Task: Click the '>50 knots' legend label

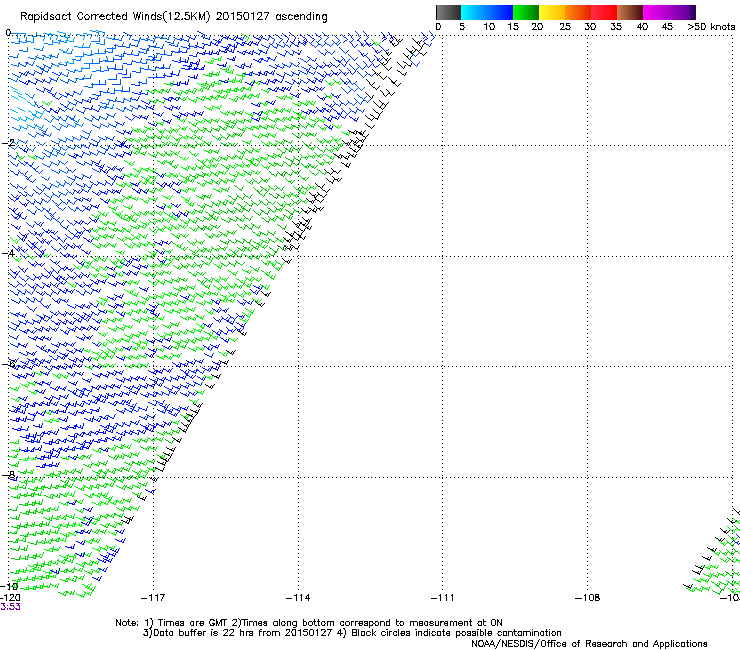Action: coord(711,27)
